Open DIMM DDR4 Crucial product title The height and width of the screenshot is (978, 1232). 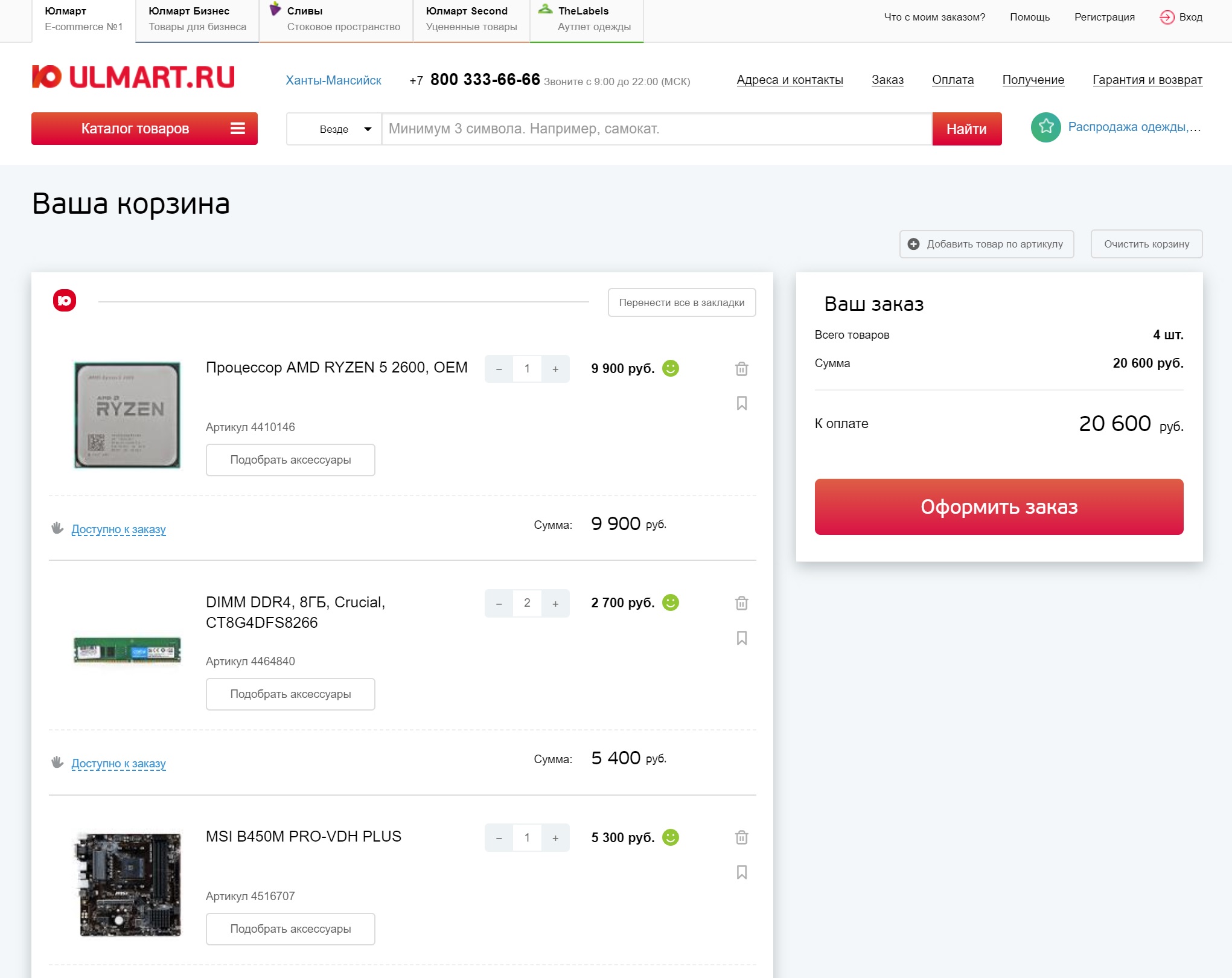point(295,612)
